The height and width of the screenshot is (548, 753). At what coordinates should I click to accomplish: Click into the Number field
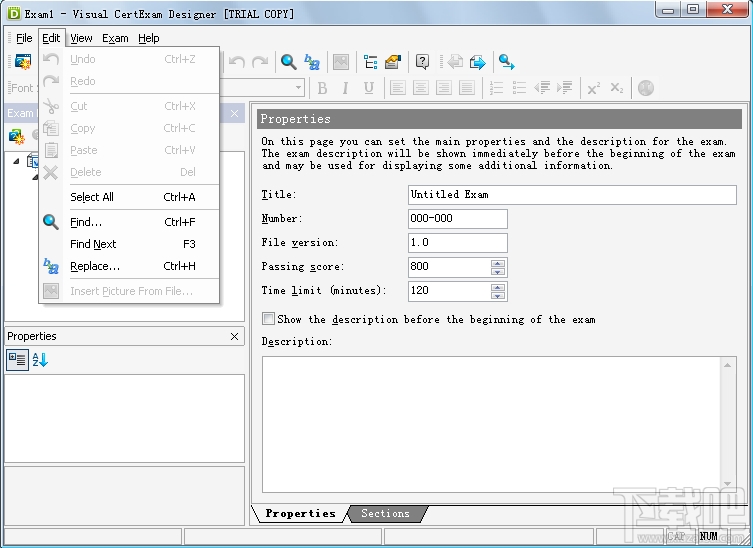click(x=458, y=219)
